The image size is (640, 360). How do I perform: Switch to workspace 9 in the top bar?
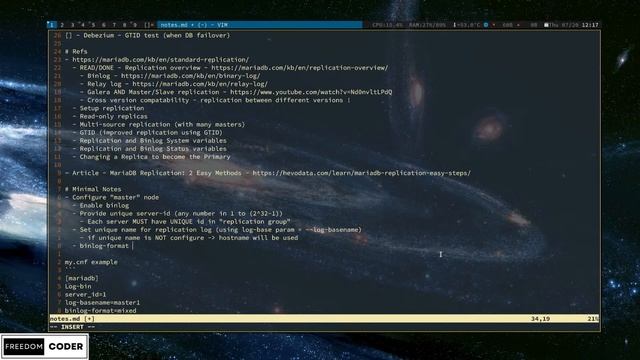click(135, 25)
